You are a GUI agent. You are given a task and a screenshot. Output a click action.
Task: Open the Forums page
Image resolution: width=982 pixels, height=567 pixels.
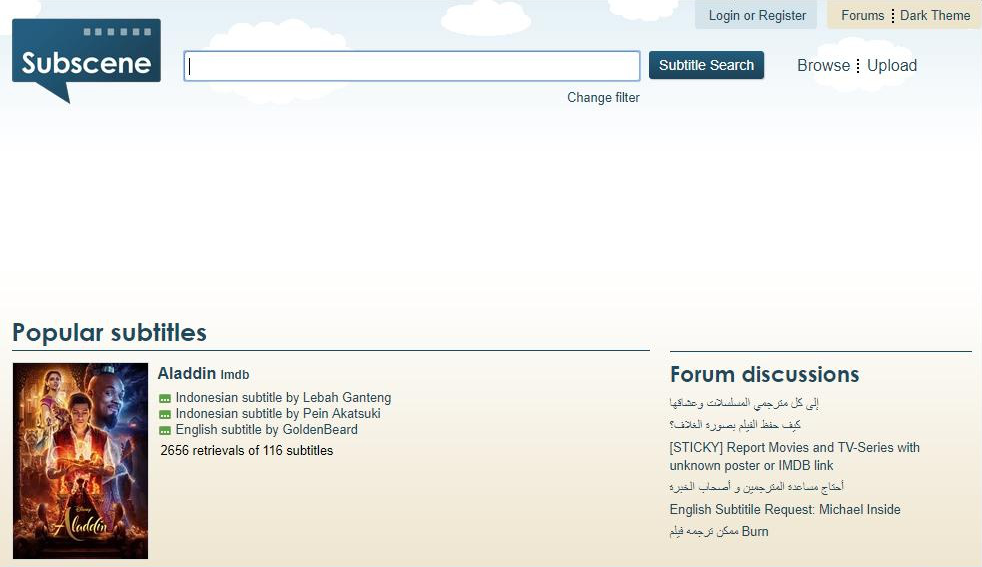[x=862, y=16]
